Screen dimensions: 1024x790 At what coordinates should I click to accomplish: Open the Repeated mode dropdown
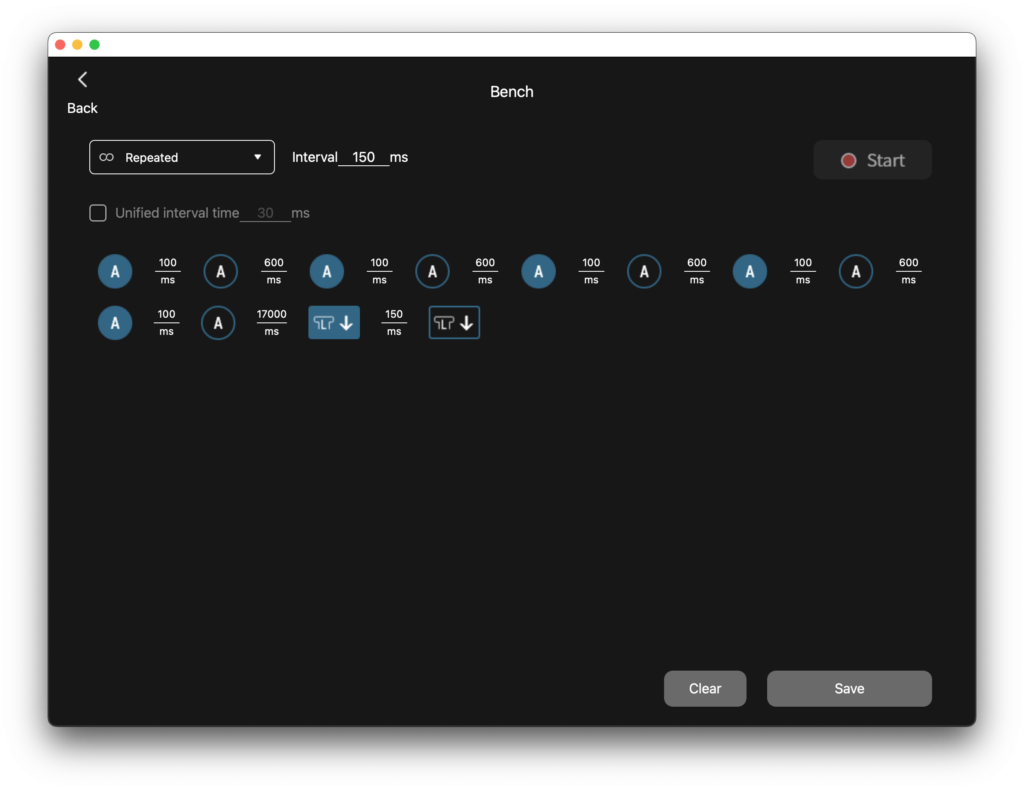(182, 158)
